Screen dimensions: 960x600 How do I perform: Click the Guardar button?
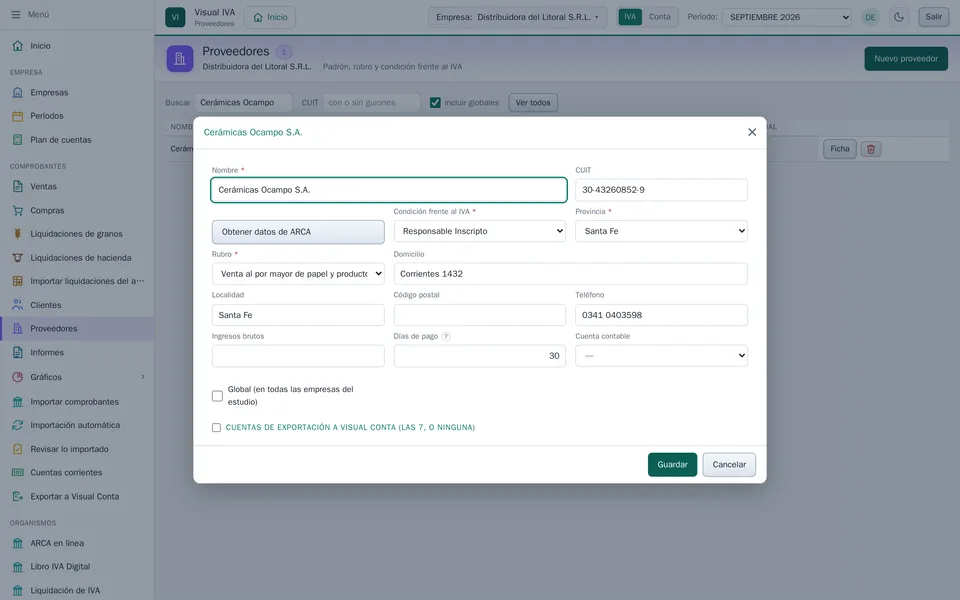tap(672, 465)
